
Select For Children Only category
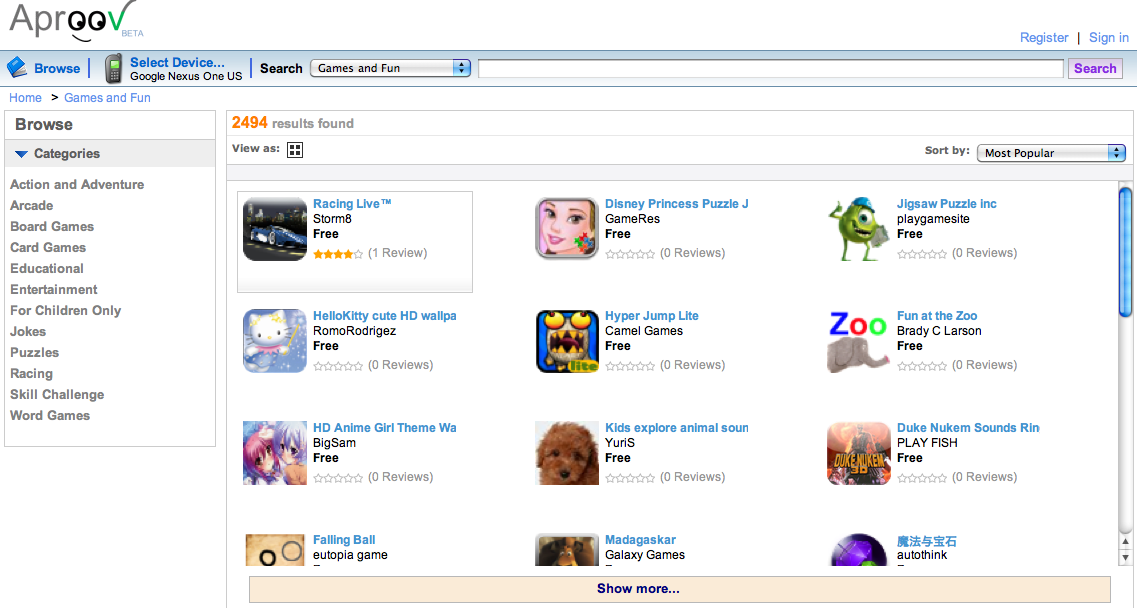click(x=65, y=311)
